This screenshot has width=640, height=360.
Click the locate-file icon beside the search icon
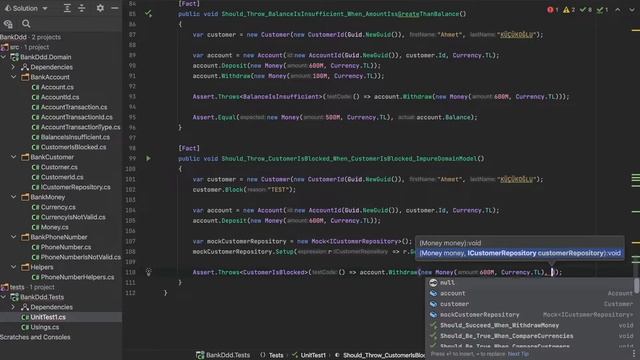[8, 24]
